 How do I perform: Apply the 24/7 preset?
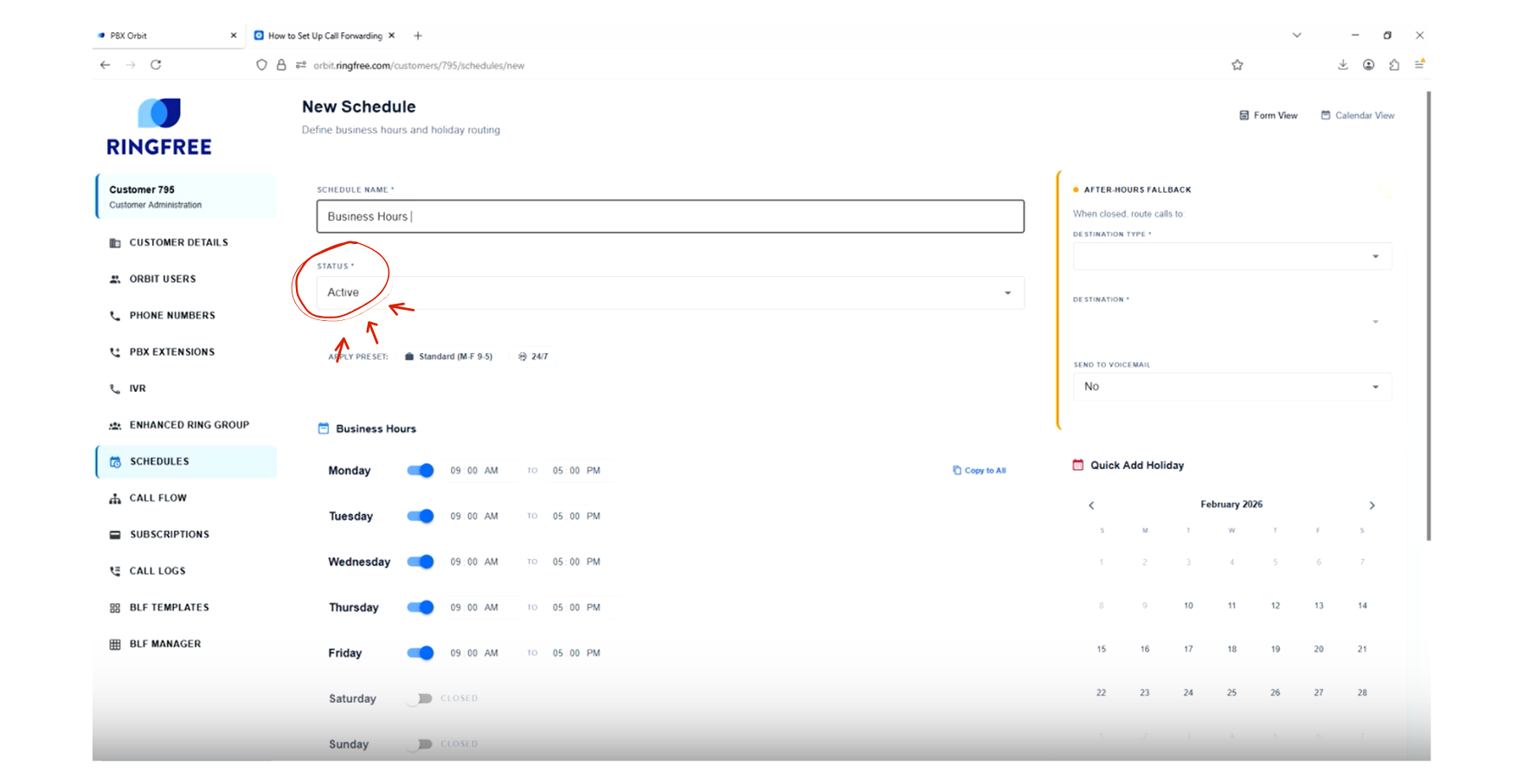[x=533, y=357]
